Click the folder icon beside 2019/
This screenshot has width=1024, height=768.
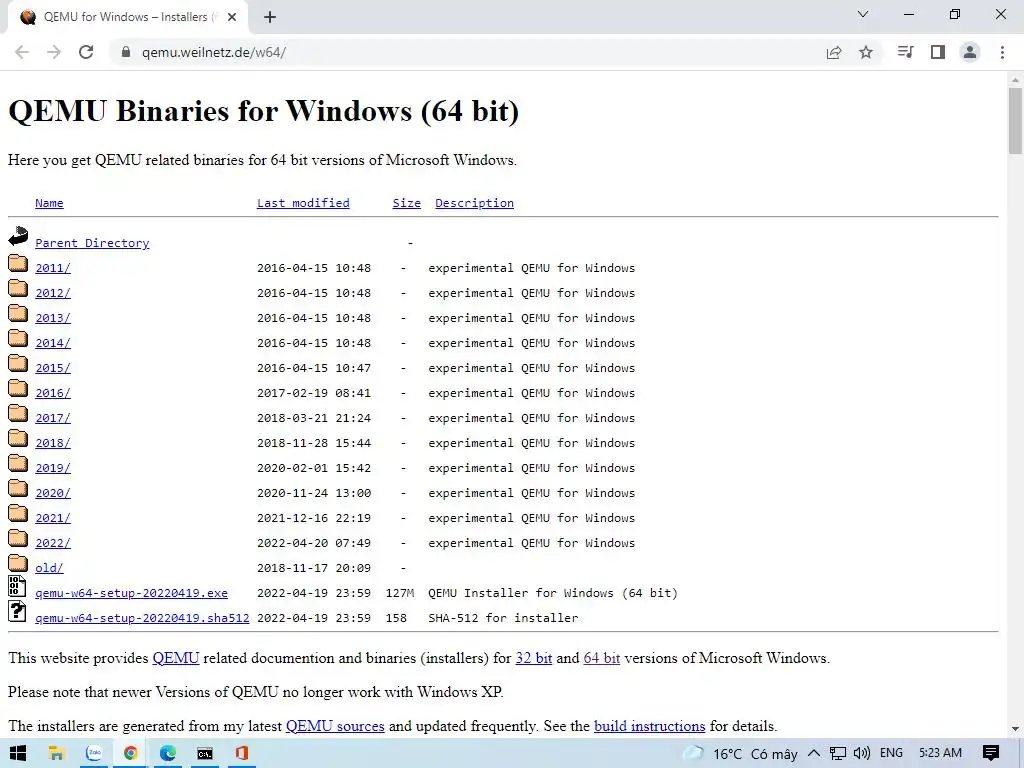(18, 463)
